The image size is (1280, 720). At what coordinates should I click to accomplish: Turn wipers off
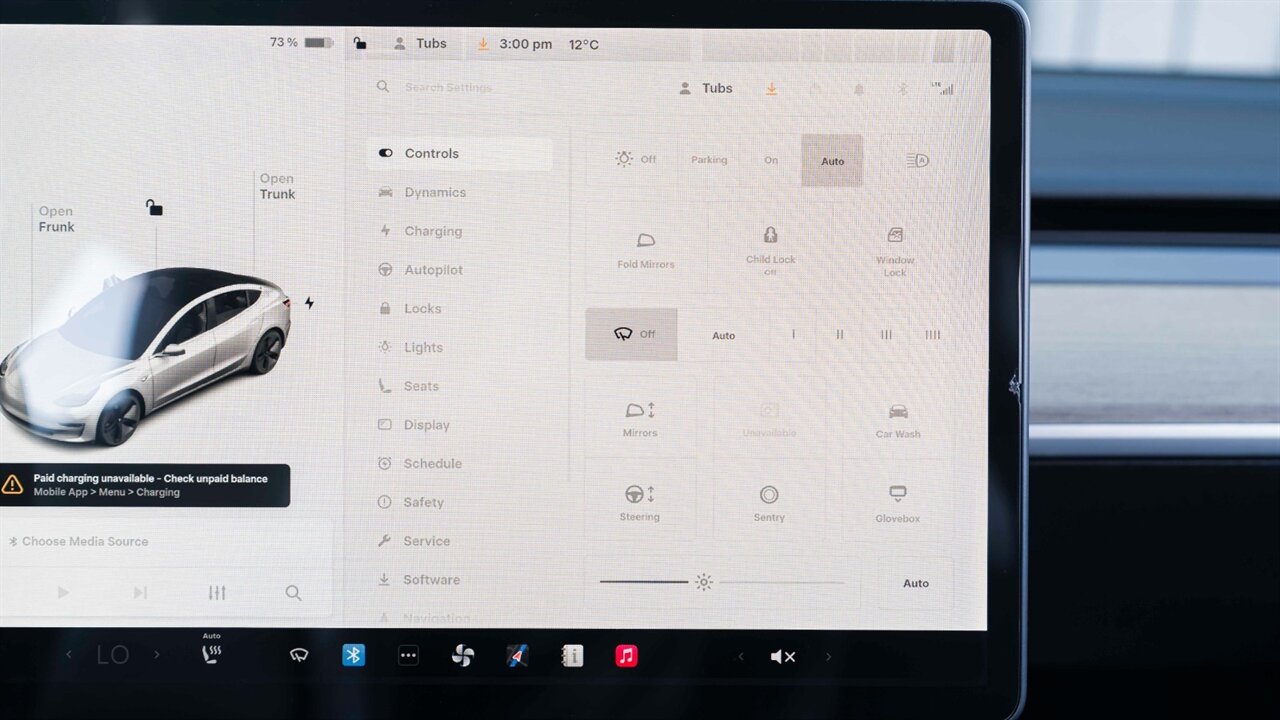click(x=632, y=335)
